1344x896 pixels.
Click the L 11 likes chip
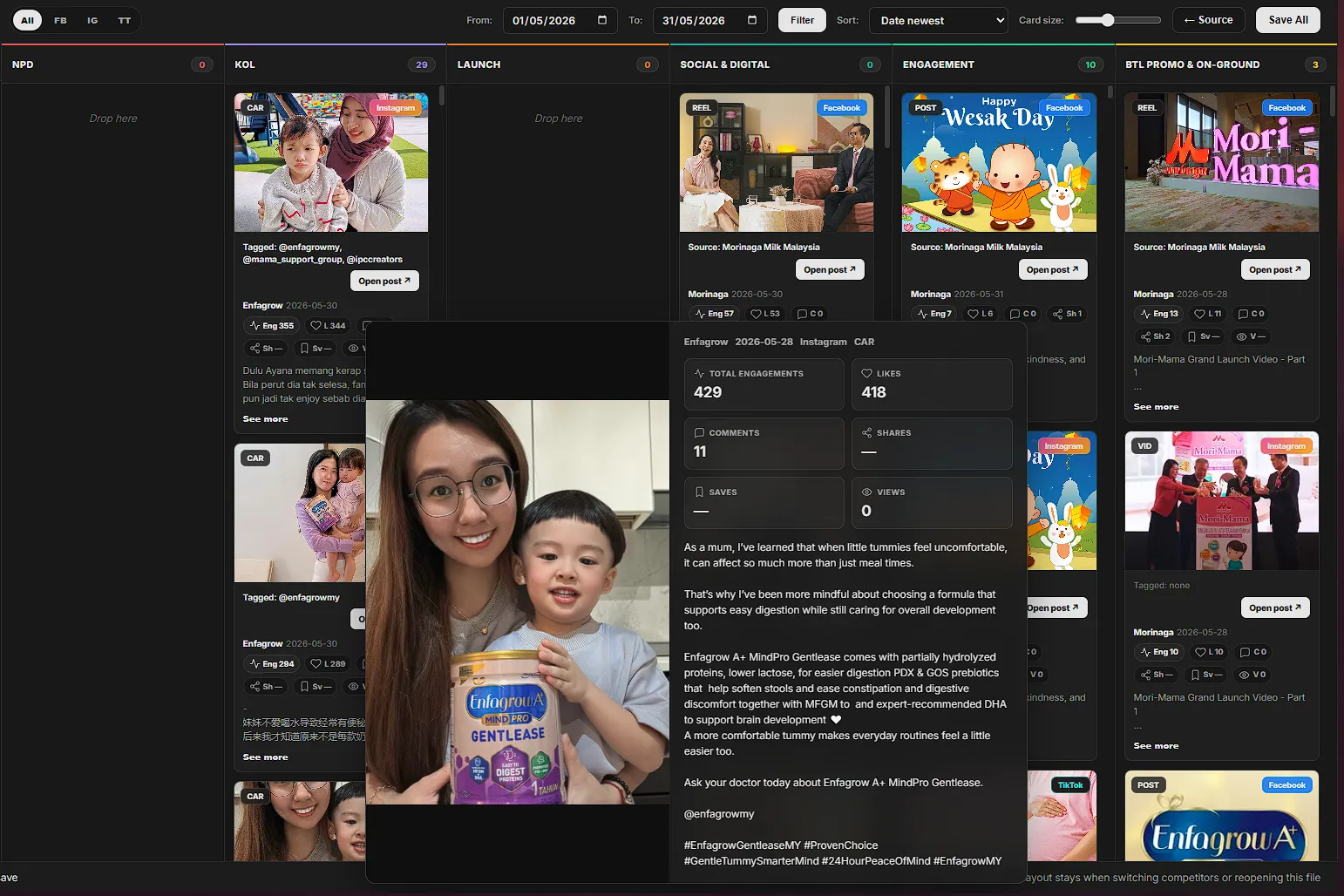(1208, 314)
